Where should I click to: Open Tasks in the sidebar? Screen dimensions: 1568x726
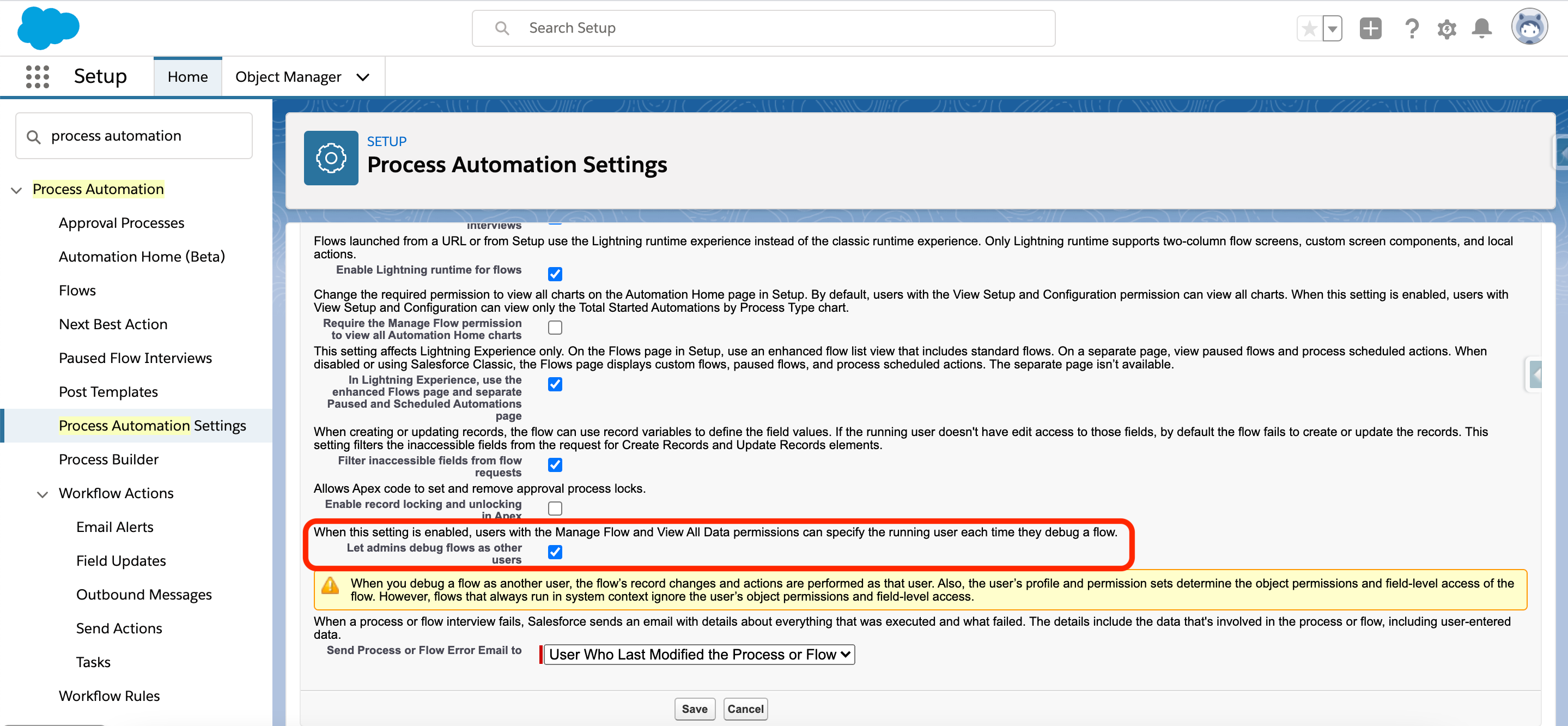[x=93, y=662]
